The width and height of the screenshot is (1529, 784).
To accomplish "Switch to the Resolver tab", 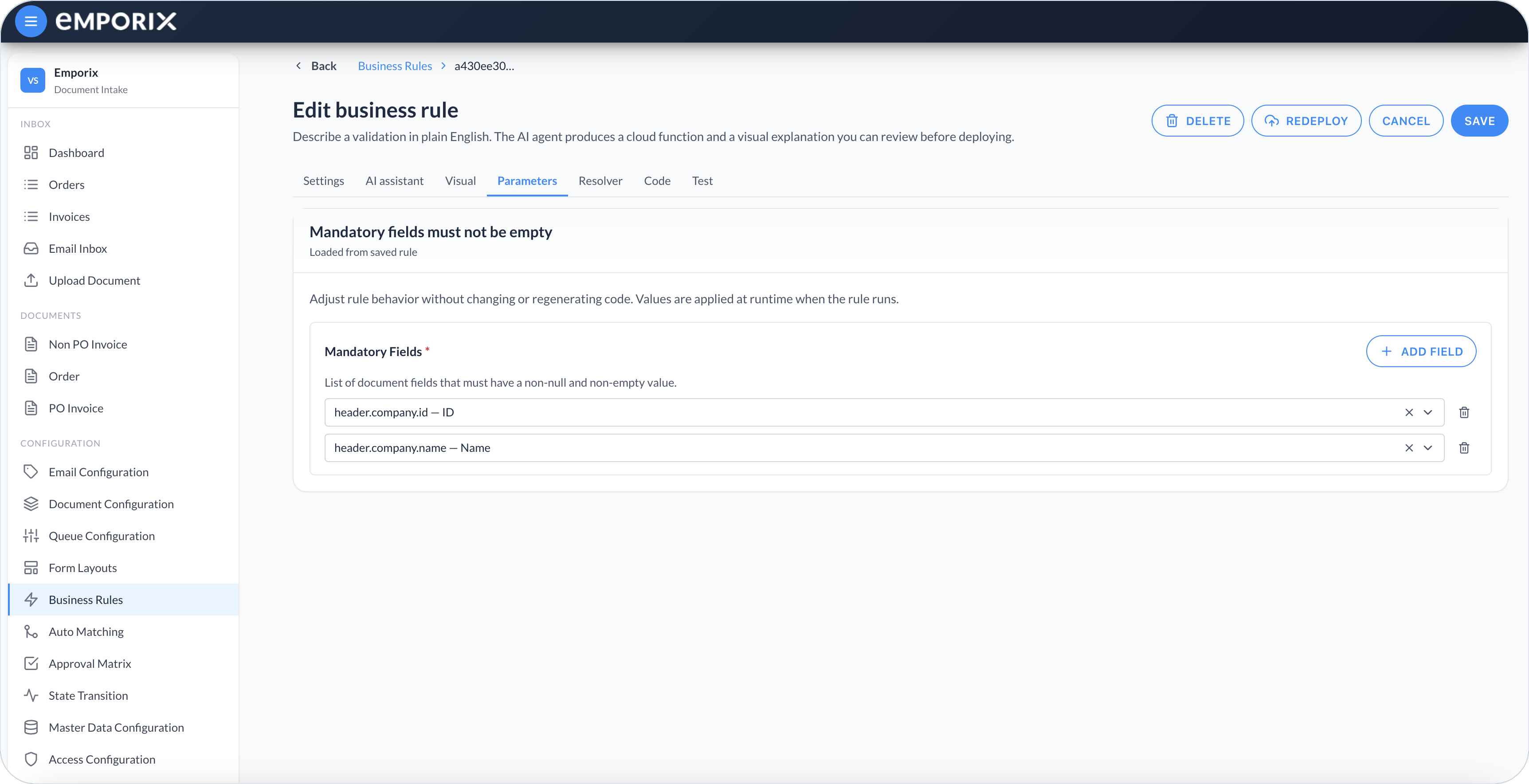I will coord(600,181).
